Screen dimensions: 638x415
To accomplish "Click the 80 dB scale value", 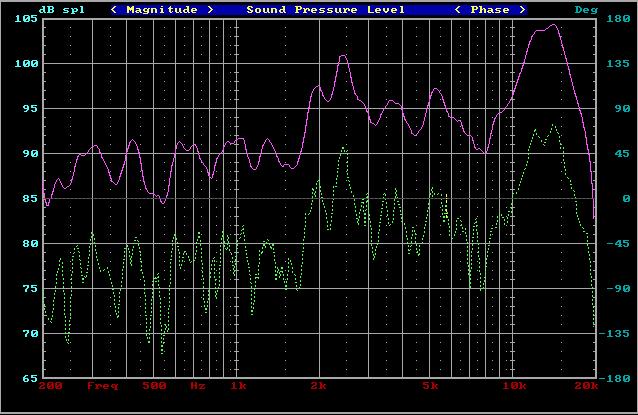I will coord(30,243).
